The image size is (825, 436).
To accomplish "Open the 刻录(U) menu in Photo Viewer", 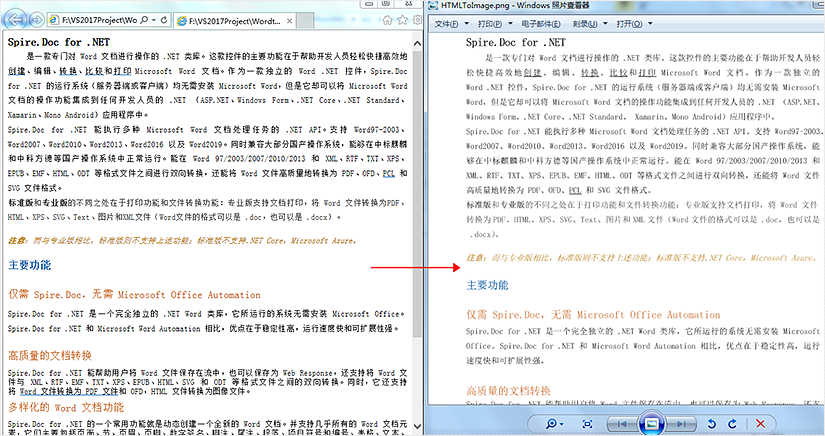I will coord(590,24).
